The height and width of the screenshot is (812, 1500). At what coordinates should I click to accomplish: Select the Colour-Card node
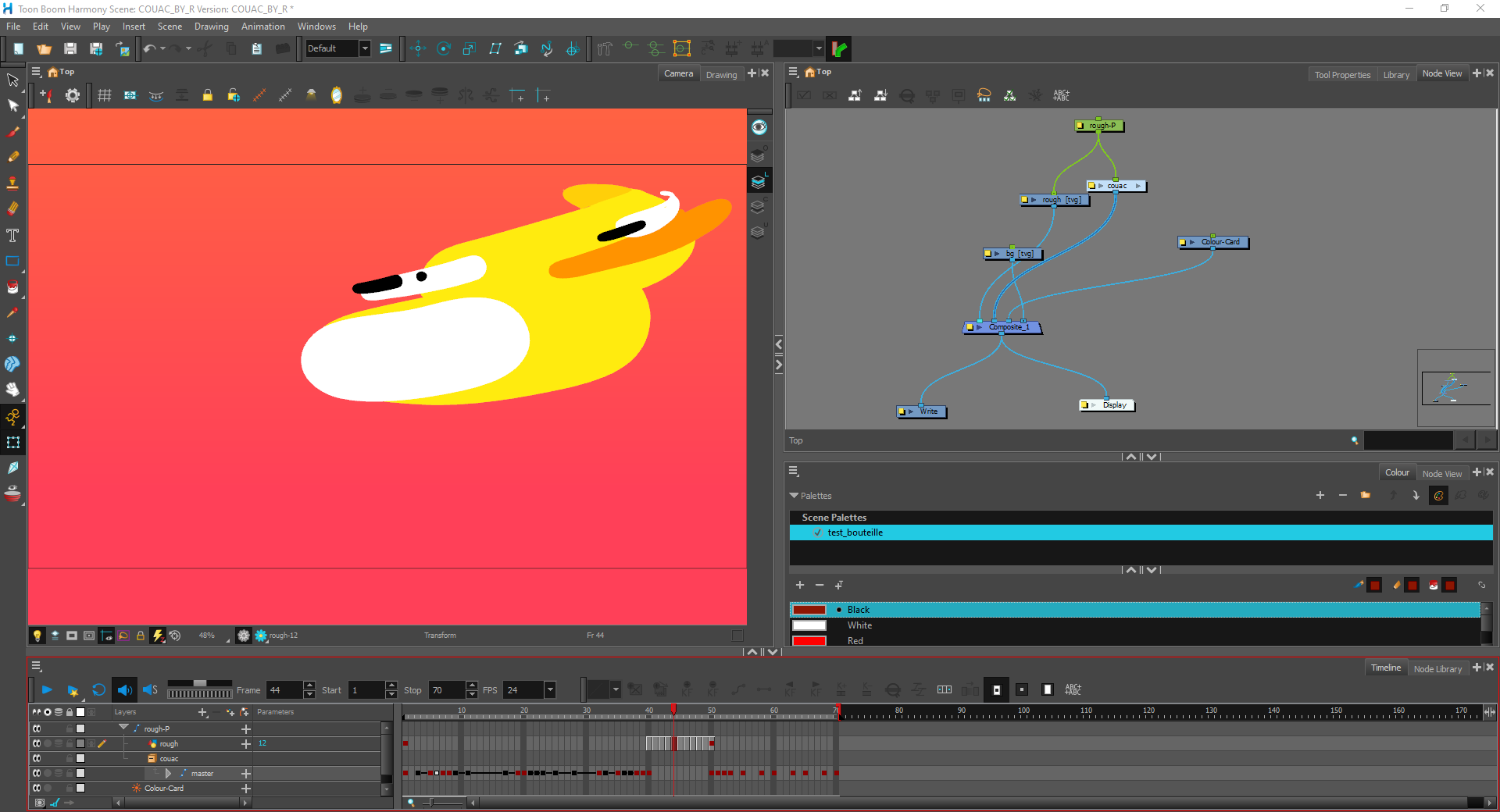(1214, 242)
